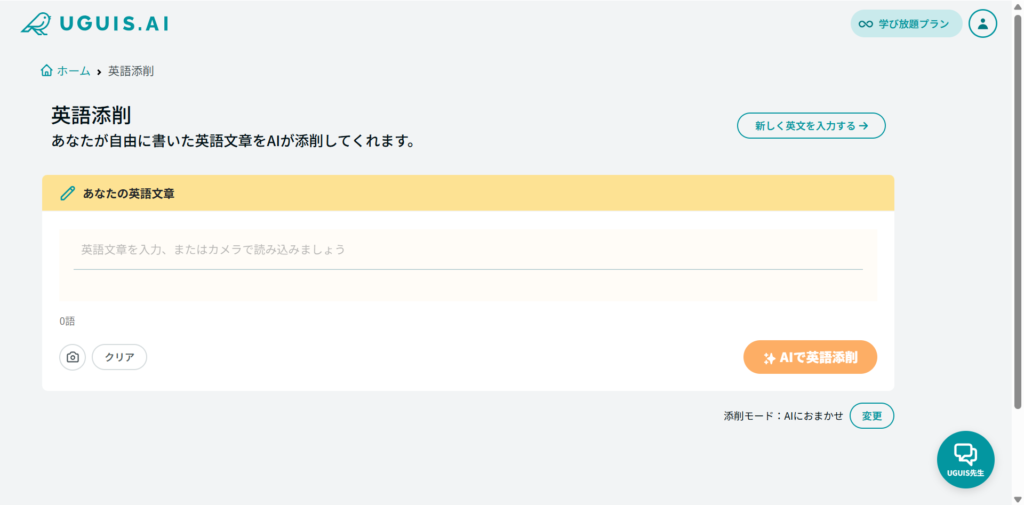Go to ホーム via the breadcrumb link

coord(73,71)
